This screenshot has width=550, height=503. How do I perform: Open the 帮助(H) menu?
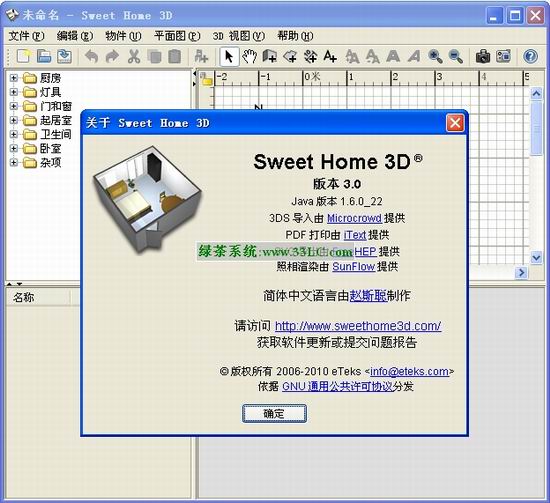click(x=295, y=36)
